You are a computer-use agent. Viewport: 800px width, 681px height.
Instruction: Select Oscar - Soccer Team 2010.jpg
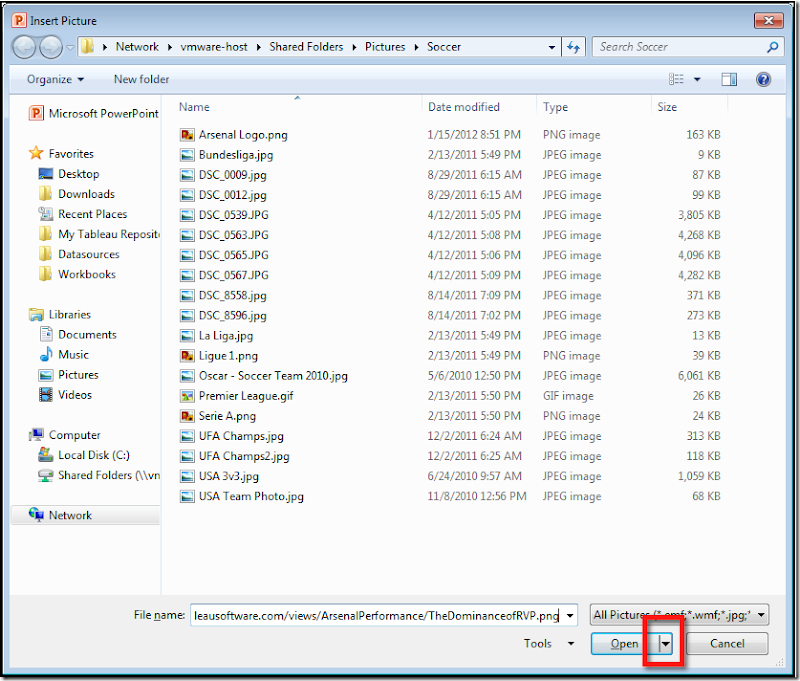[x=273, y=376]
